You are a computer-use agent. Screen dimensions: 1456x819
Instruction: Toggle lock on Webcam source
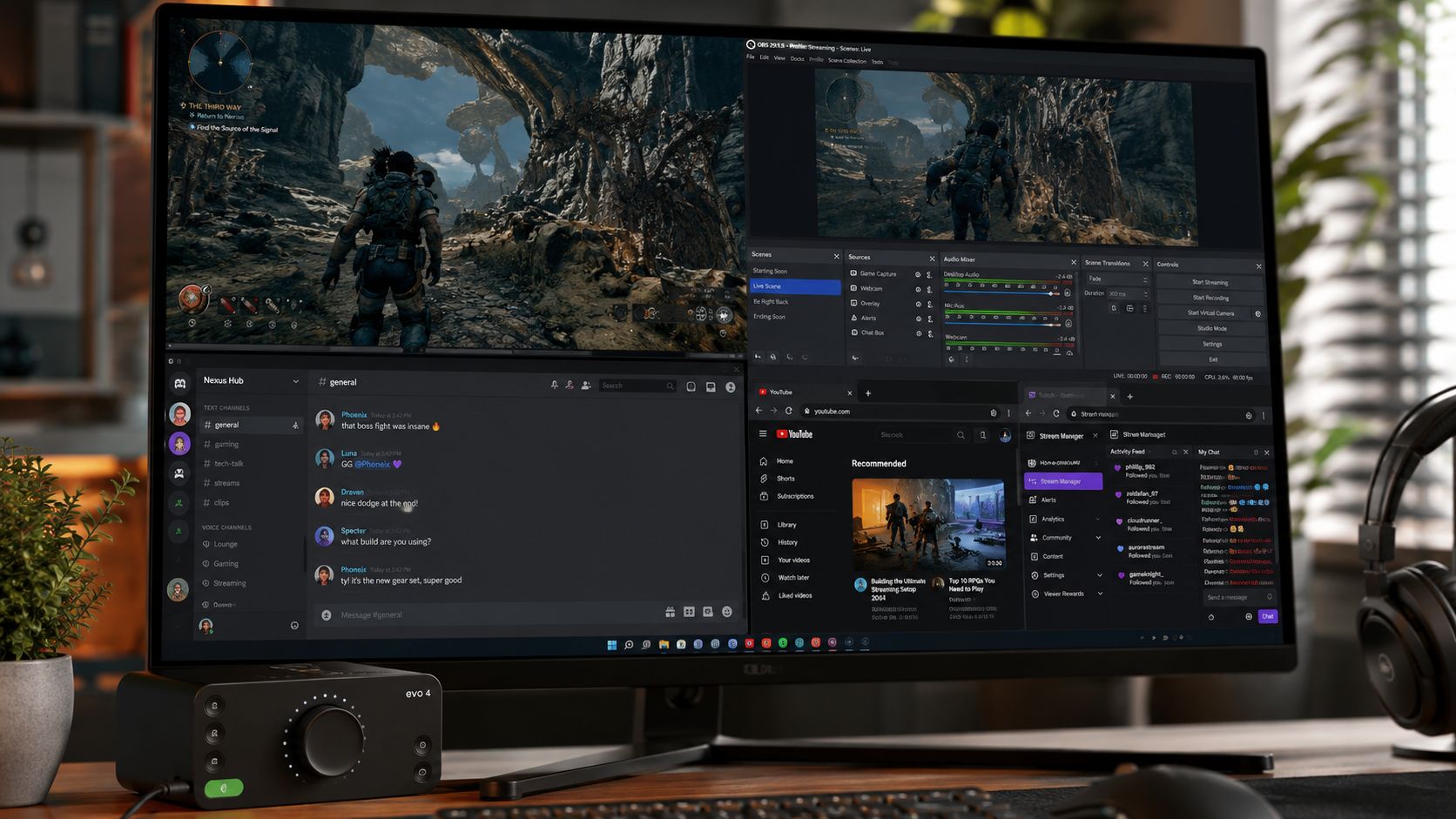pyautogui.click(x=929, y=290)
